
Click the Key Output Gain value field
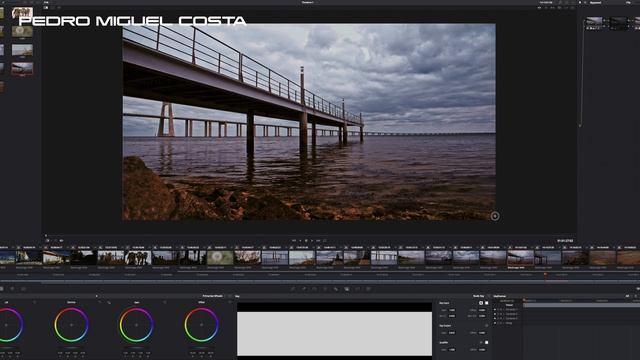(x=452, y=333)
